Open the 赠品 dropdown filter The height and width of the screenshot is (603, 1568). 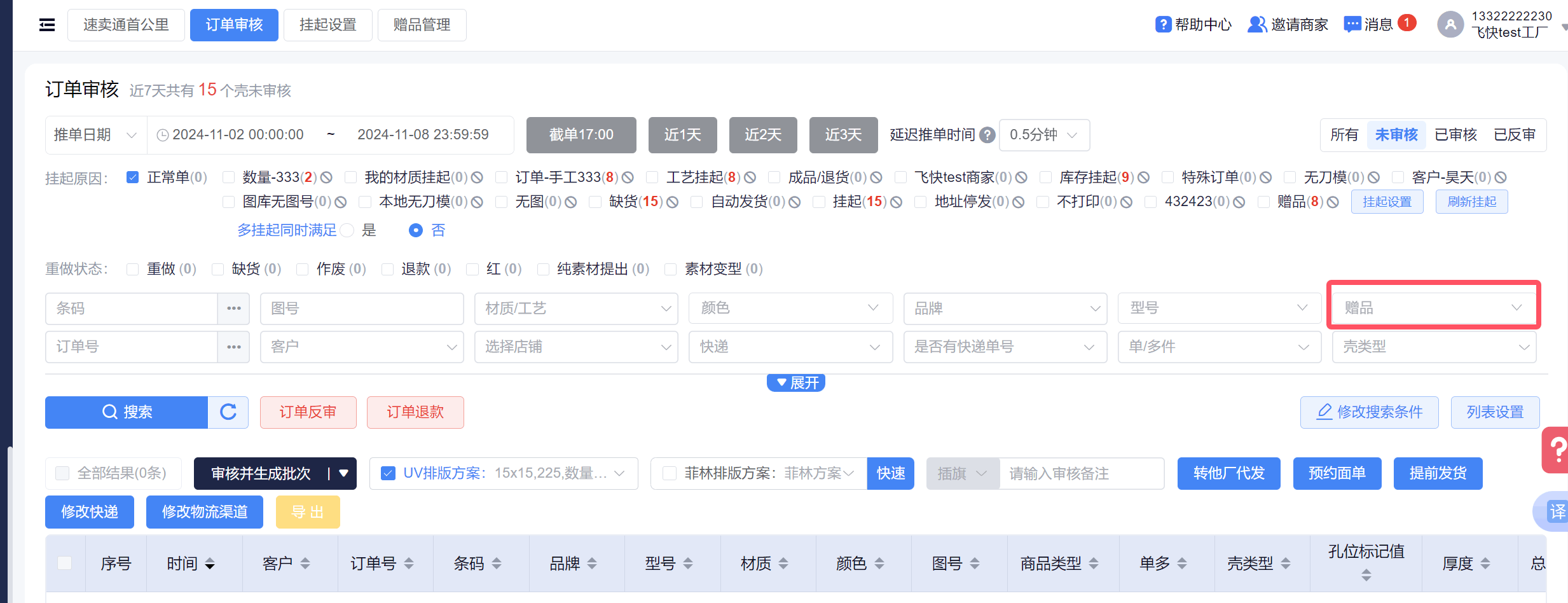point(1433,308)
